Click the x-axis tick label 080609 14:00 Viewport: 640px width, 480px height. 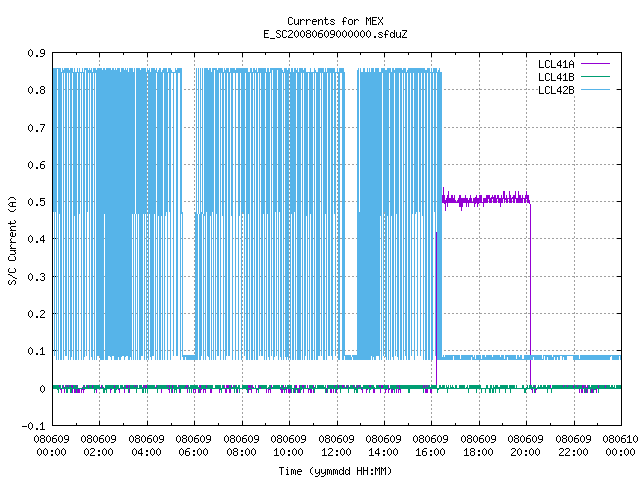click(x=383, y=445)
